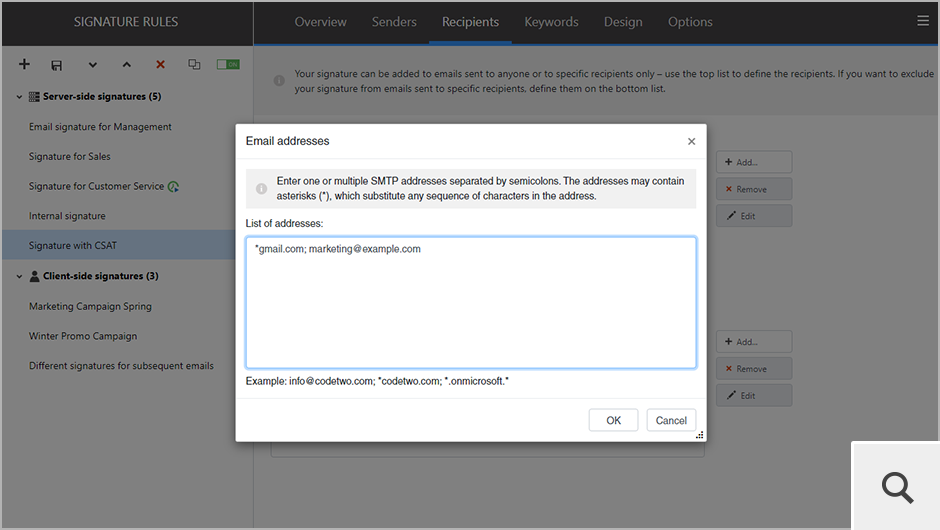Viewport: 940px width, 530px height.
Task: Toggle the rule ON/OFF switch
Action: pos(228,65)
